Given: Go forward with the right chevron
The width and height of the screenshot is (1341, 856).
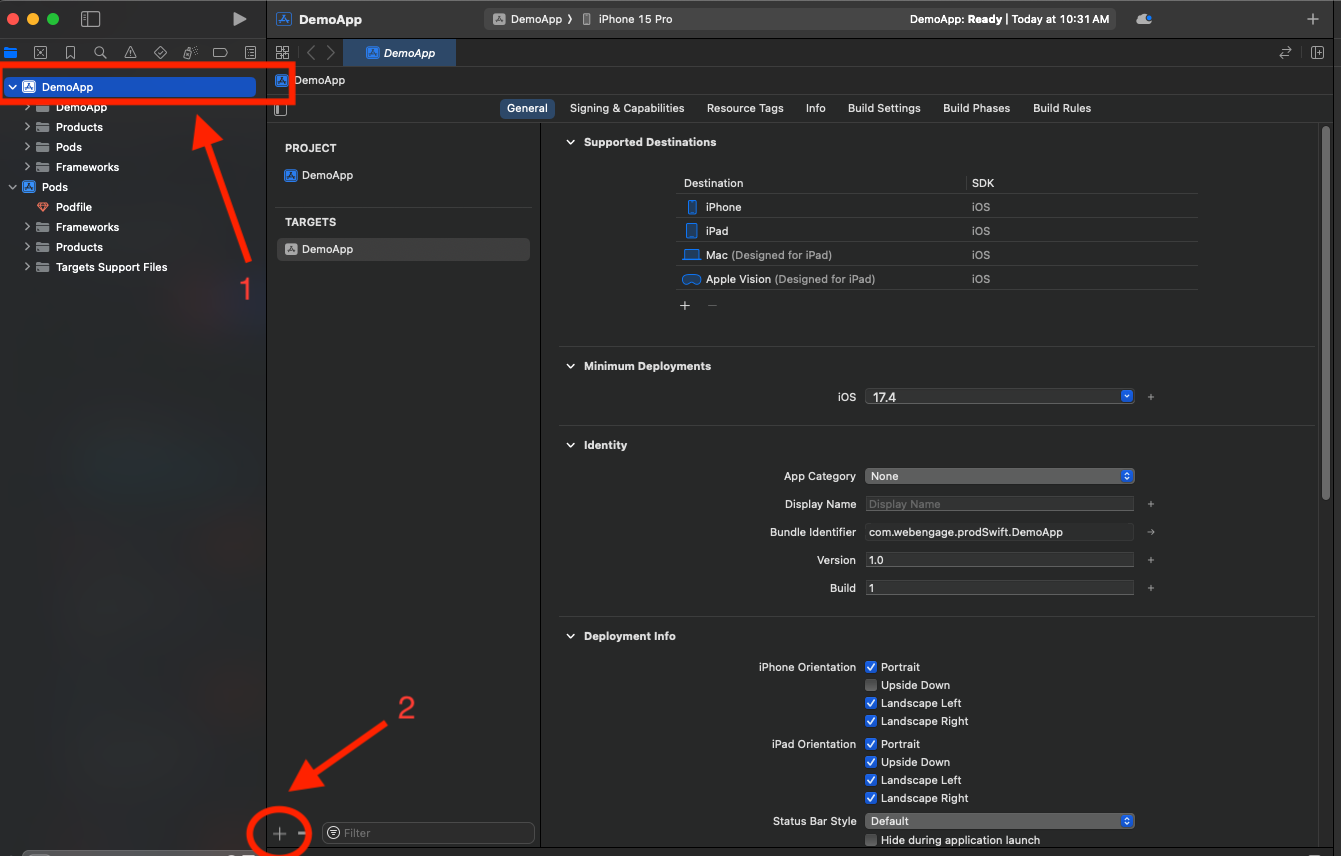Looking at the screenshot, I should [x=331, y=53].
